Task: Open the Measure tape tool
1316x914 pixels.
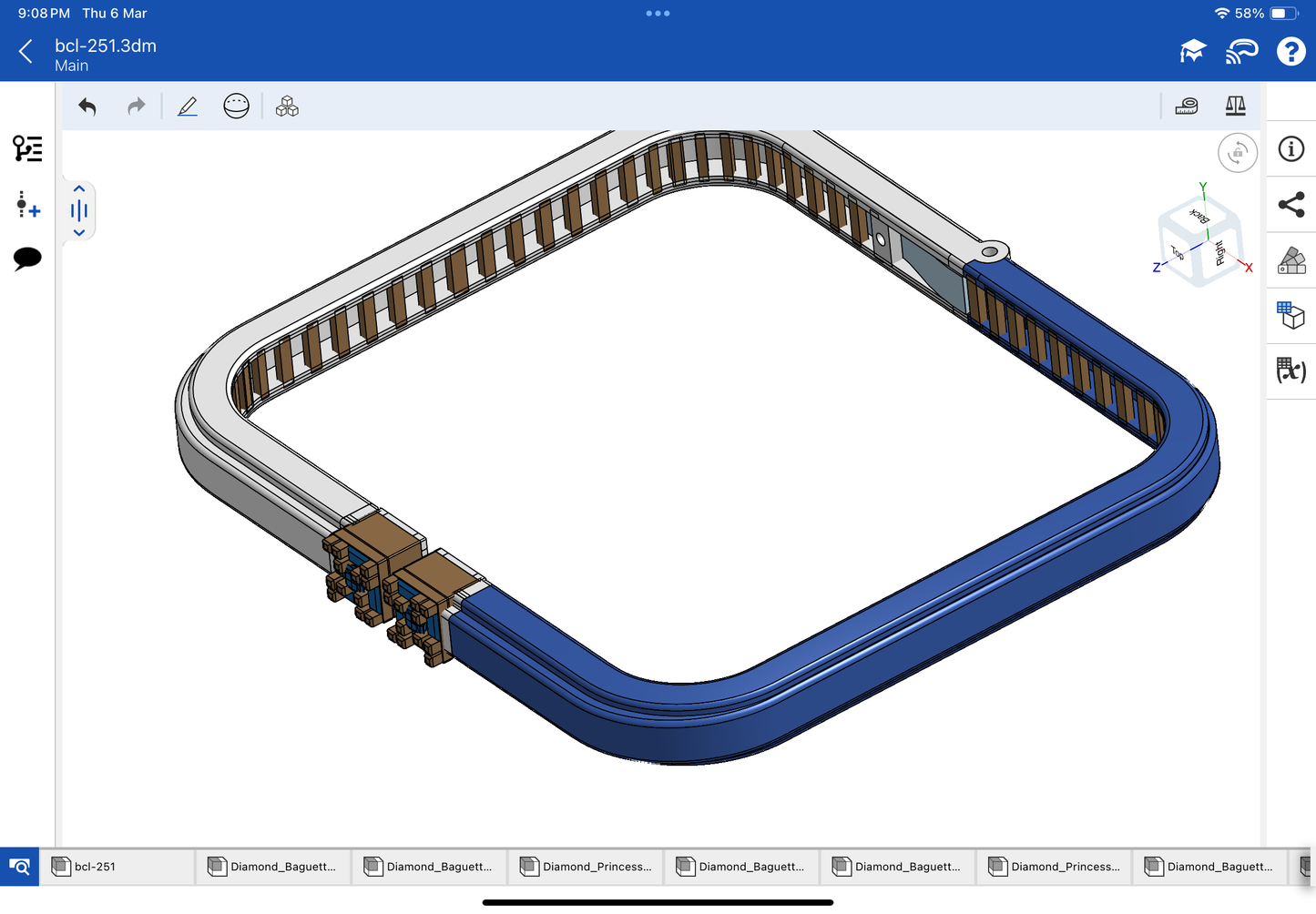Action: [1187, 107]
